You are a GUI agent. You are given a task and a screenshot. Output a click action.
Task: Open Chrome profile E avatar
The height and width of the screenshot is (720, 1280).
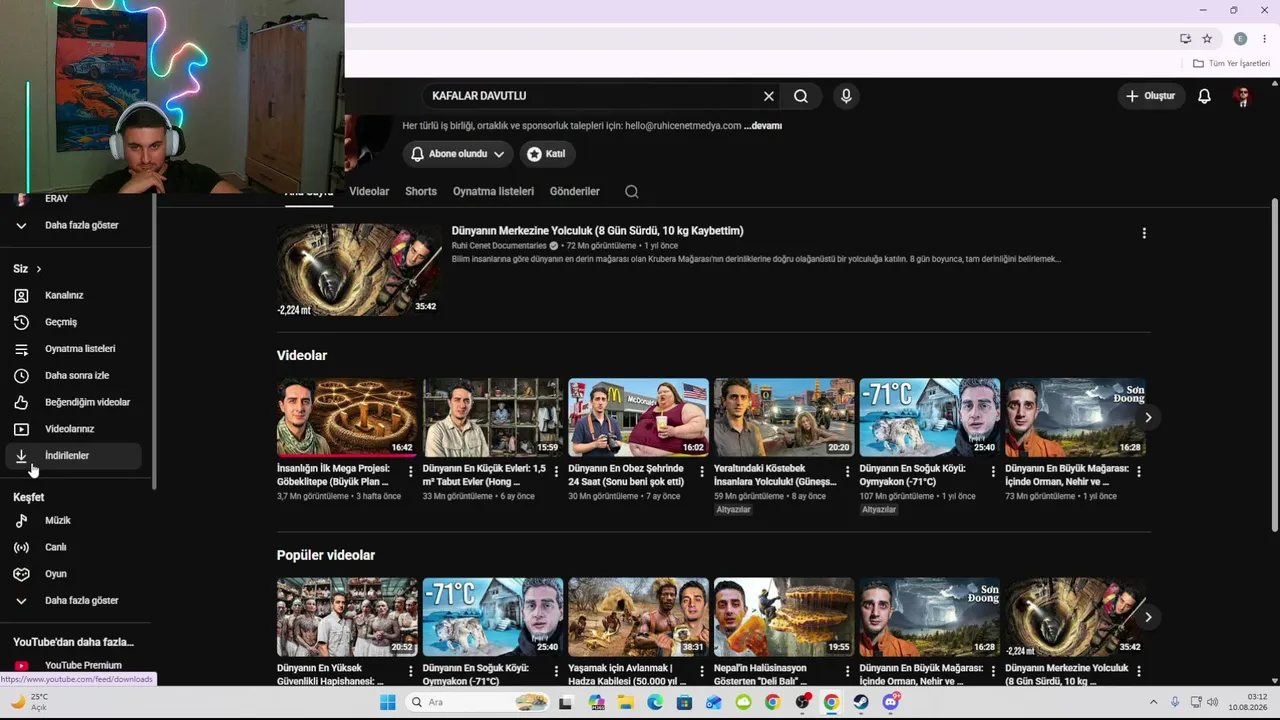[x=1240, y=39]
